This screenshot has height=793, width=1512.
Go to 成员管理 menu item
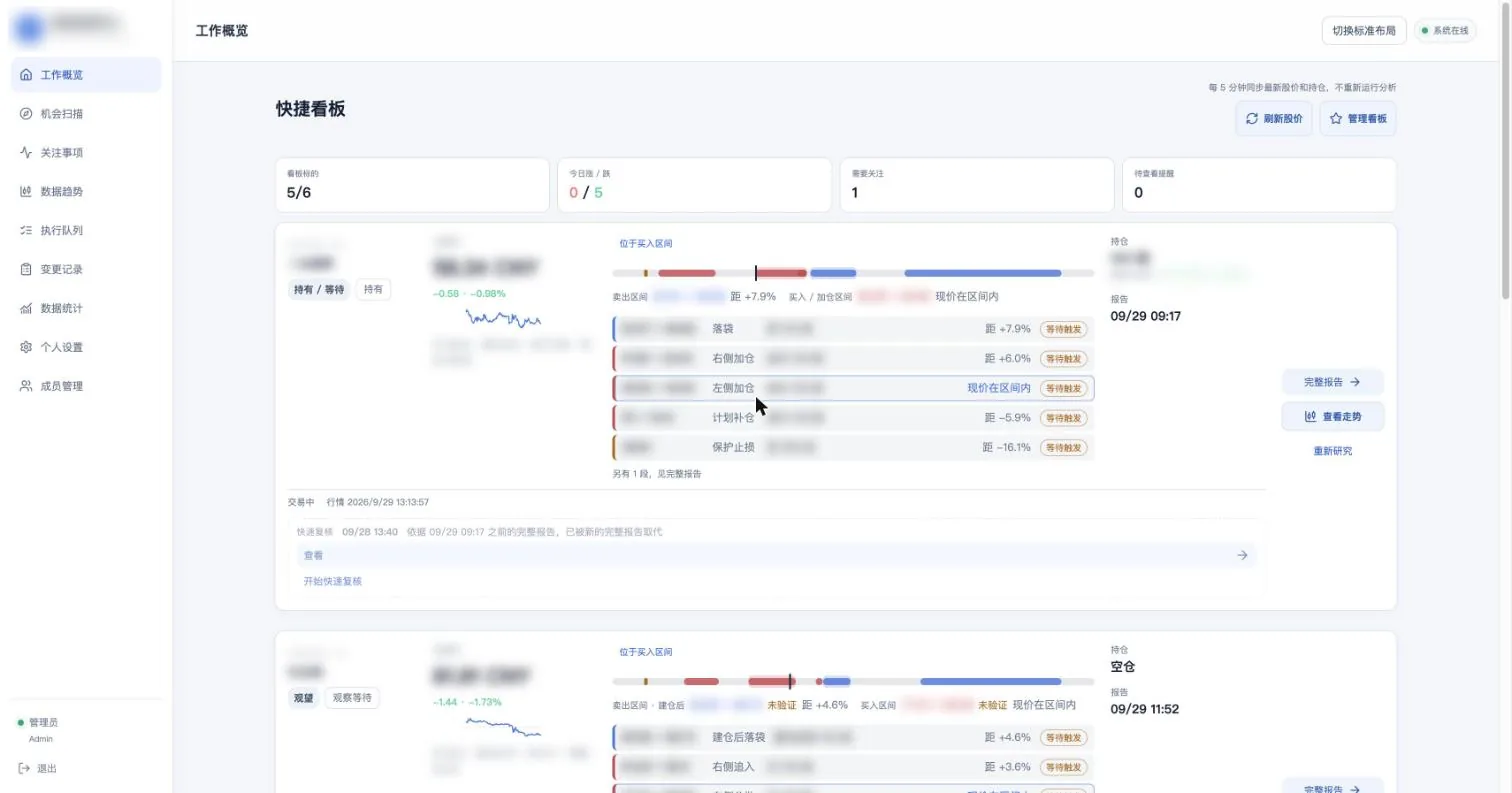86,387
